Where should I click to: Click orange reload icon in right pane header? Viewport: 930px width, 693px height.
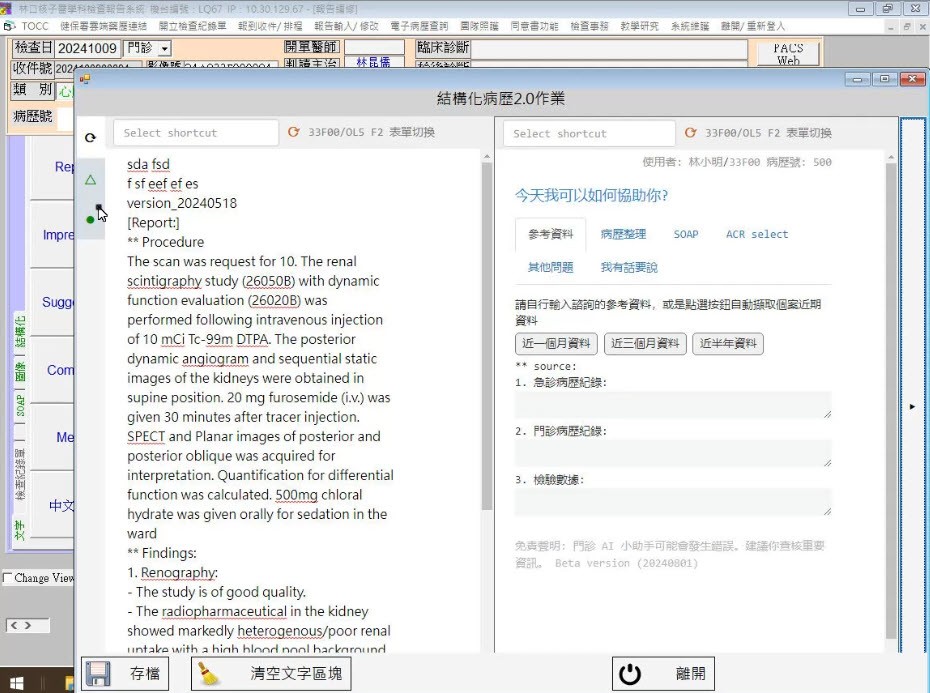coord(691,133)
